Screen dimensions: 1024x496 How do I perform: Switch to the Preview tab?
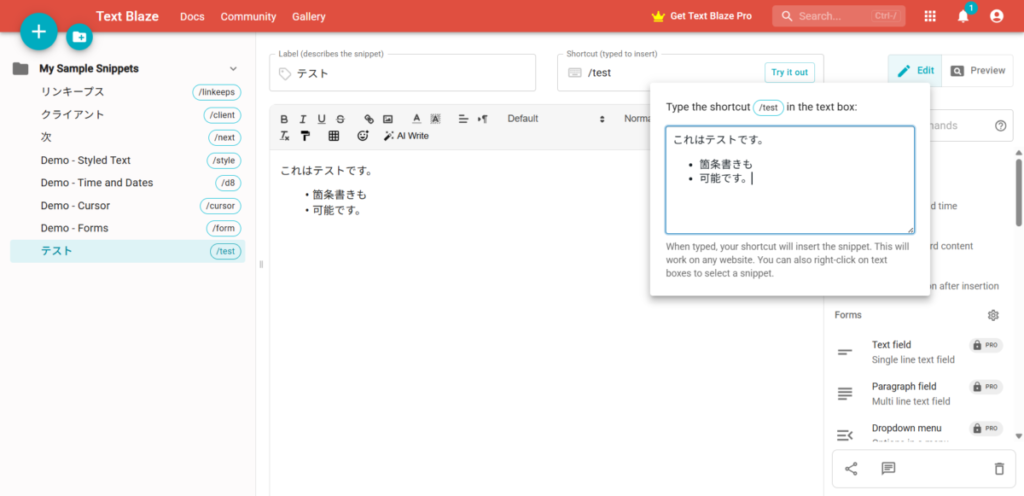(977, 71)
